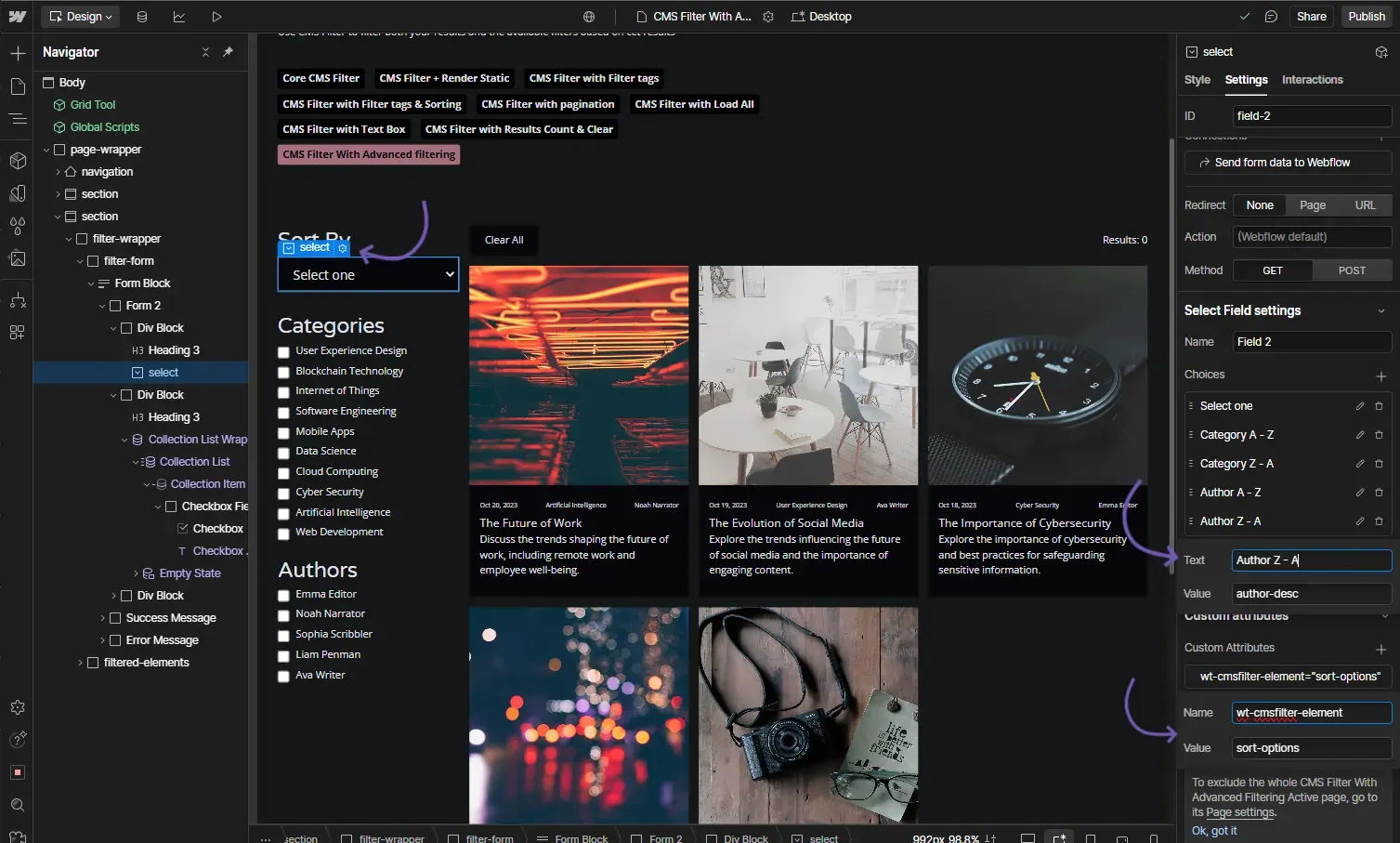Select the Heading 3 under Form 2's first Div Block
Screen dimensions: 1400x843
point(174,350)
